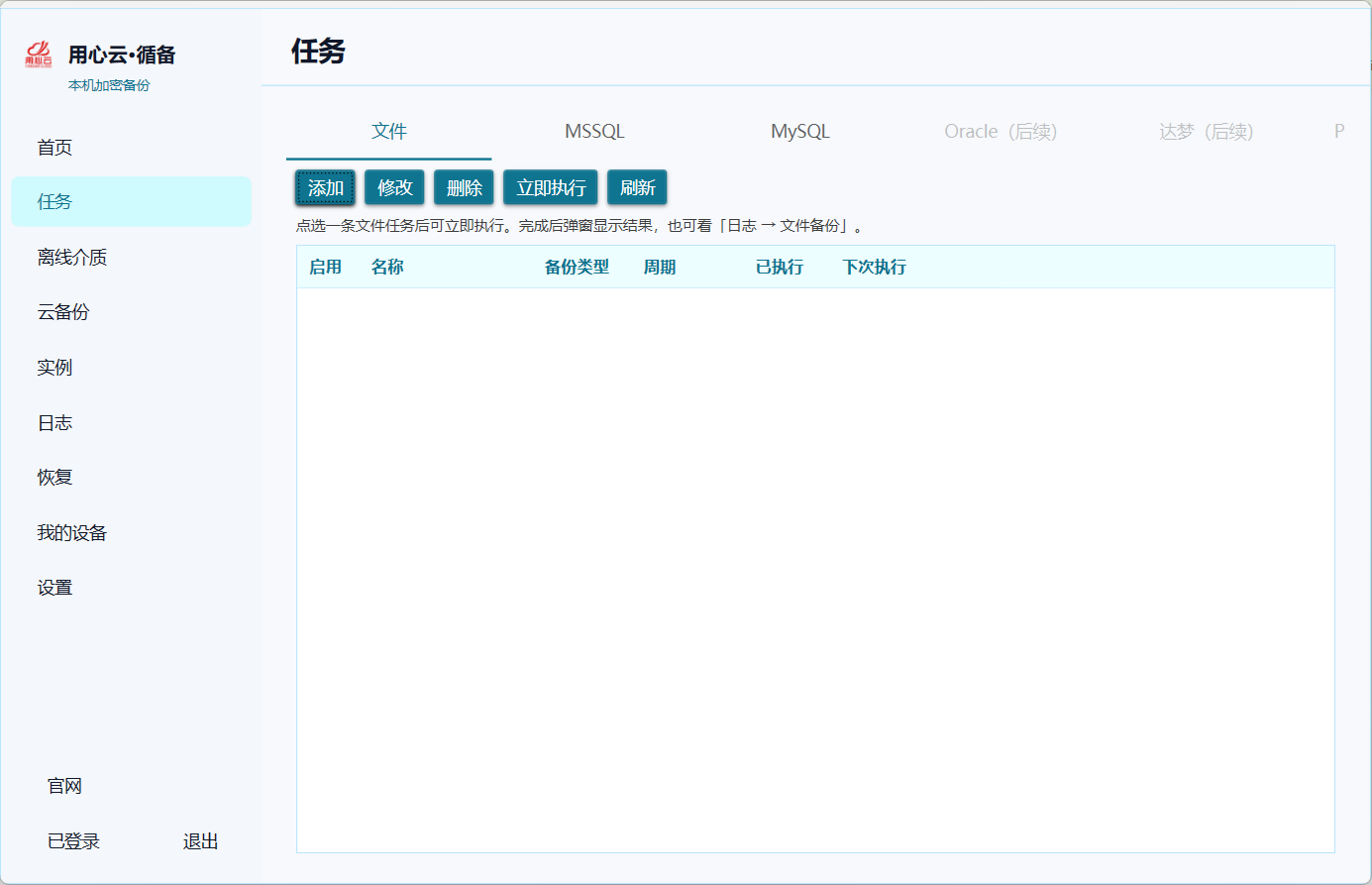Click the 修改 button
The height and width of the screenshot is (885, 1372).
coord(394,187)
